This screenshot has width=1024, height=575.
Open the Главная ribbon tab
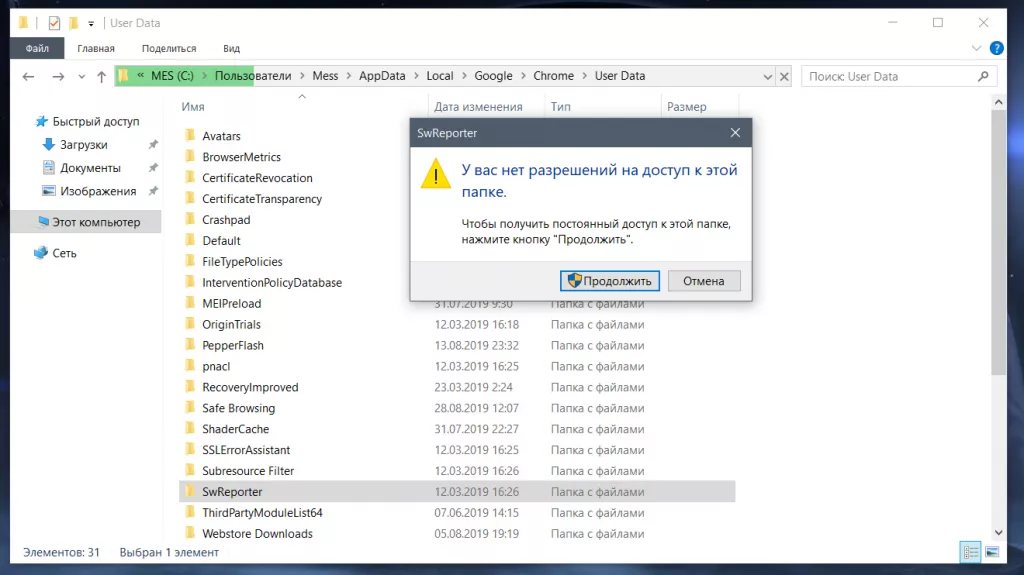point(96,48)
